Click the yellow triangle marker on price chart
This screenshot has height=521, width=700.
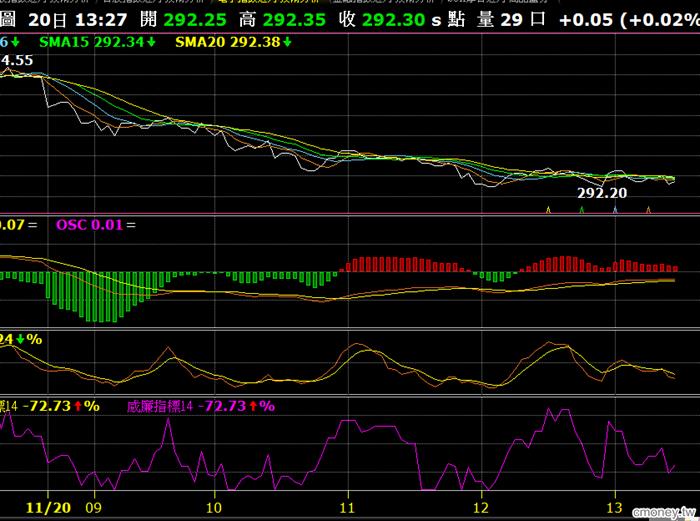(547, 210)
